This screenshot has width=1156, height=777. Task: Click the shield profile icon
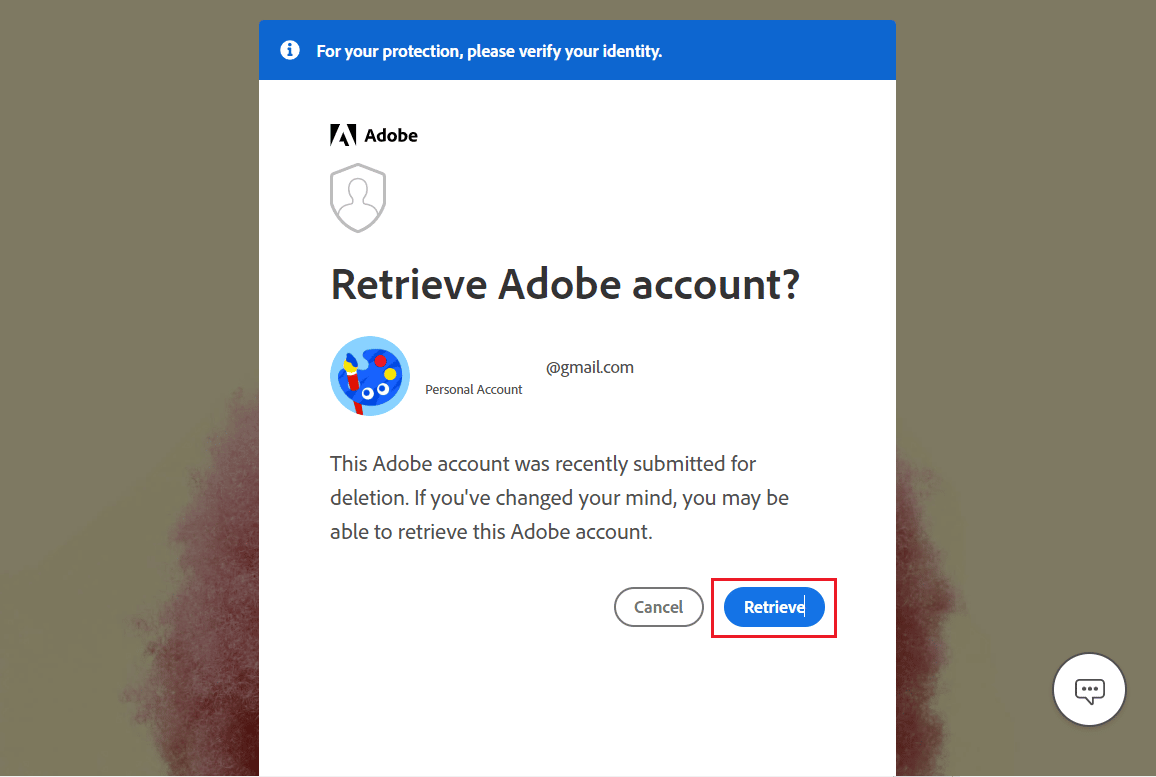click(358, 198)
